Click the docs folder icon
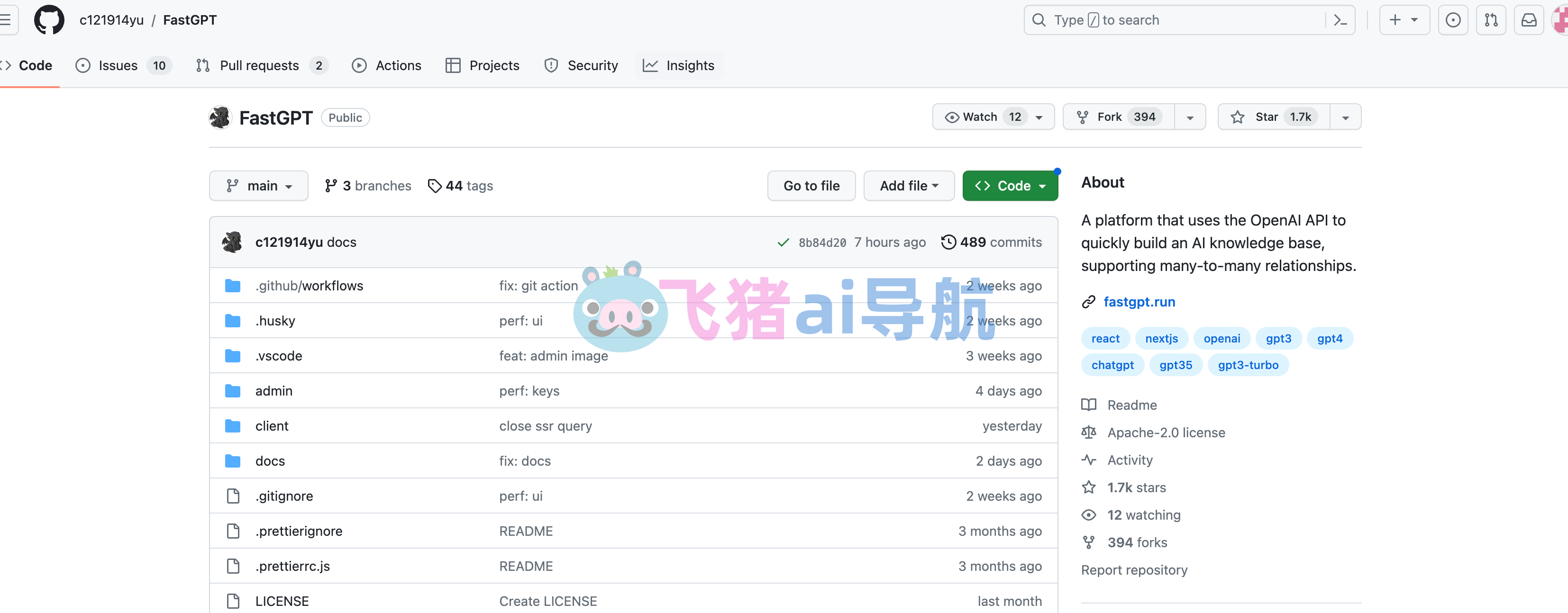Screen dimensions: 1568x613 tap(233, 461)
